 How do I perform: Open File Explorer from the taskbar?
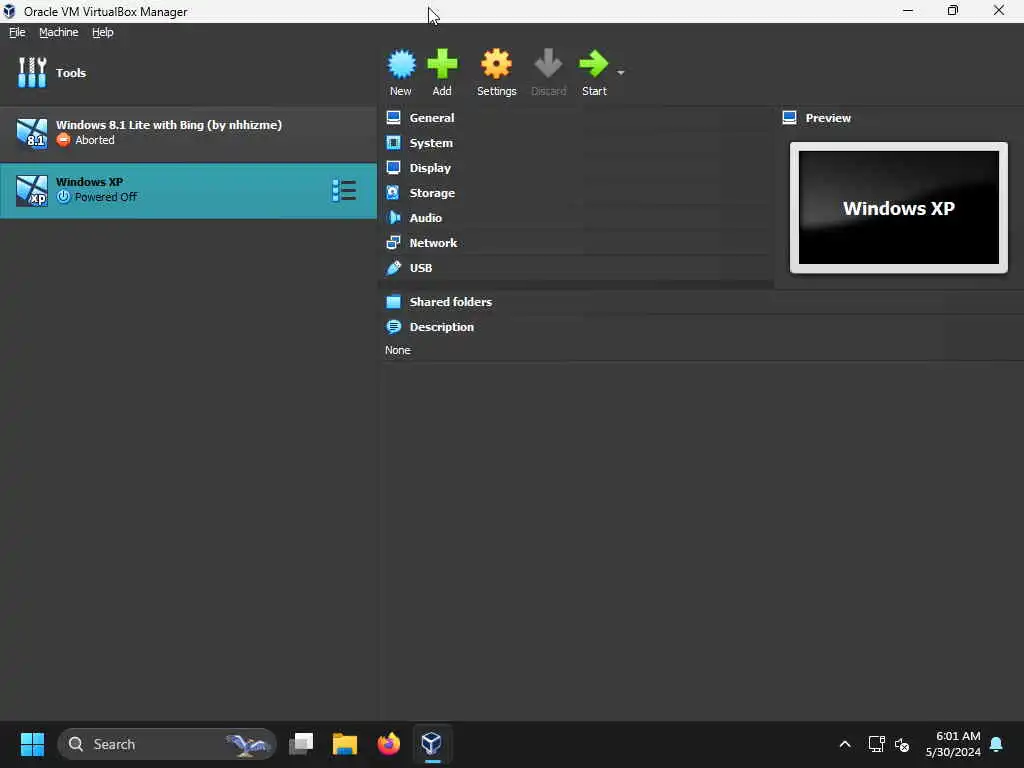pos(345,744)
